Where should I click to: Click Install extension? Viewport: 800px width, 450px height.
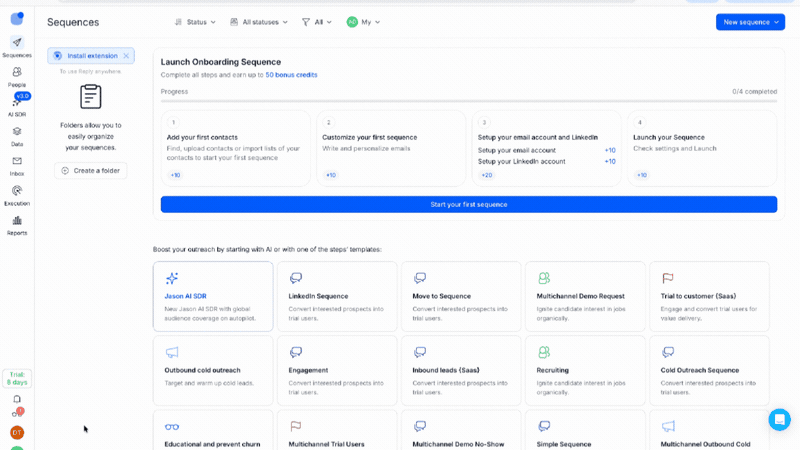(x=92, y=56)
